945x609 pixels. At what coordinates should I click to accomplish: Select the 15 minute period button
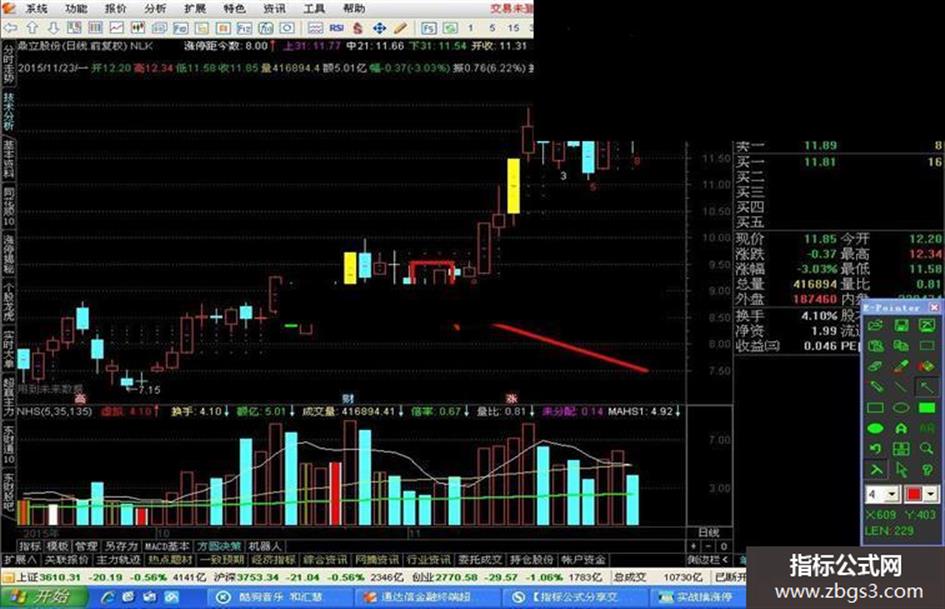pos(513,28)
